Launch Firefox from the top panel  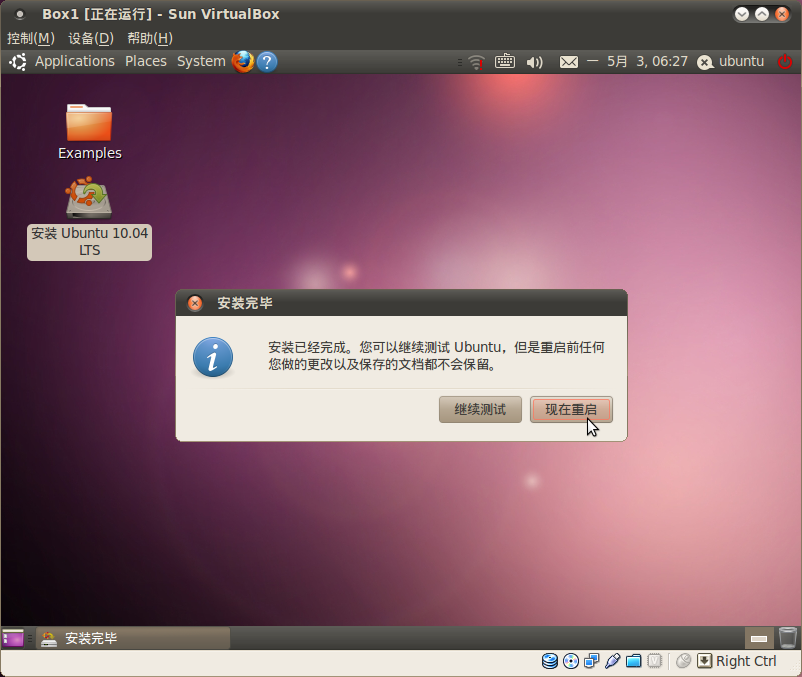pyautogui.click(x=243, y=62)
